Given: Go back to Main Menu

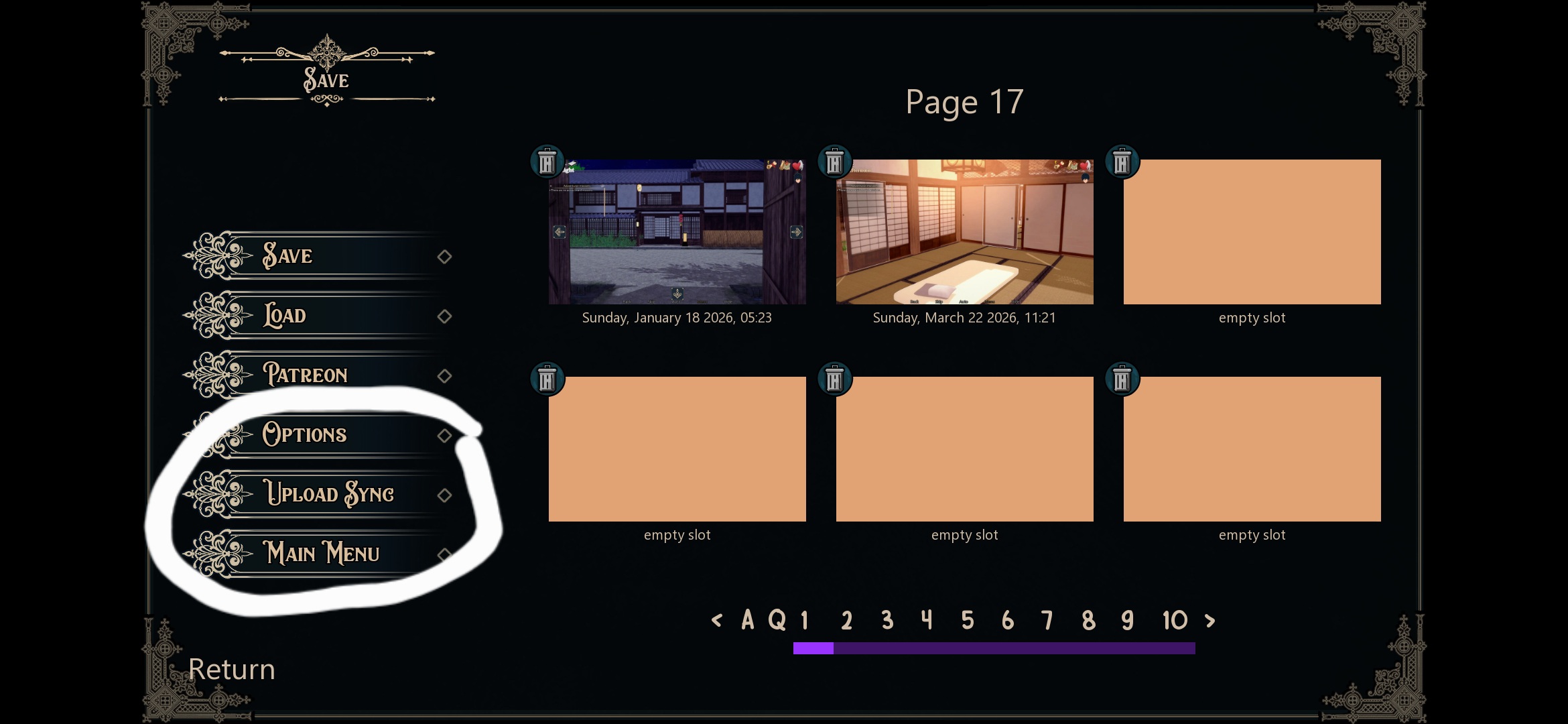Looking at the screenshot, I should pyautogui.click(x=320, y=554).
